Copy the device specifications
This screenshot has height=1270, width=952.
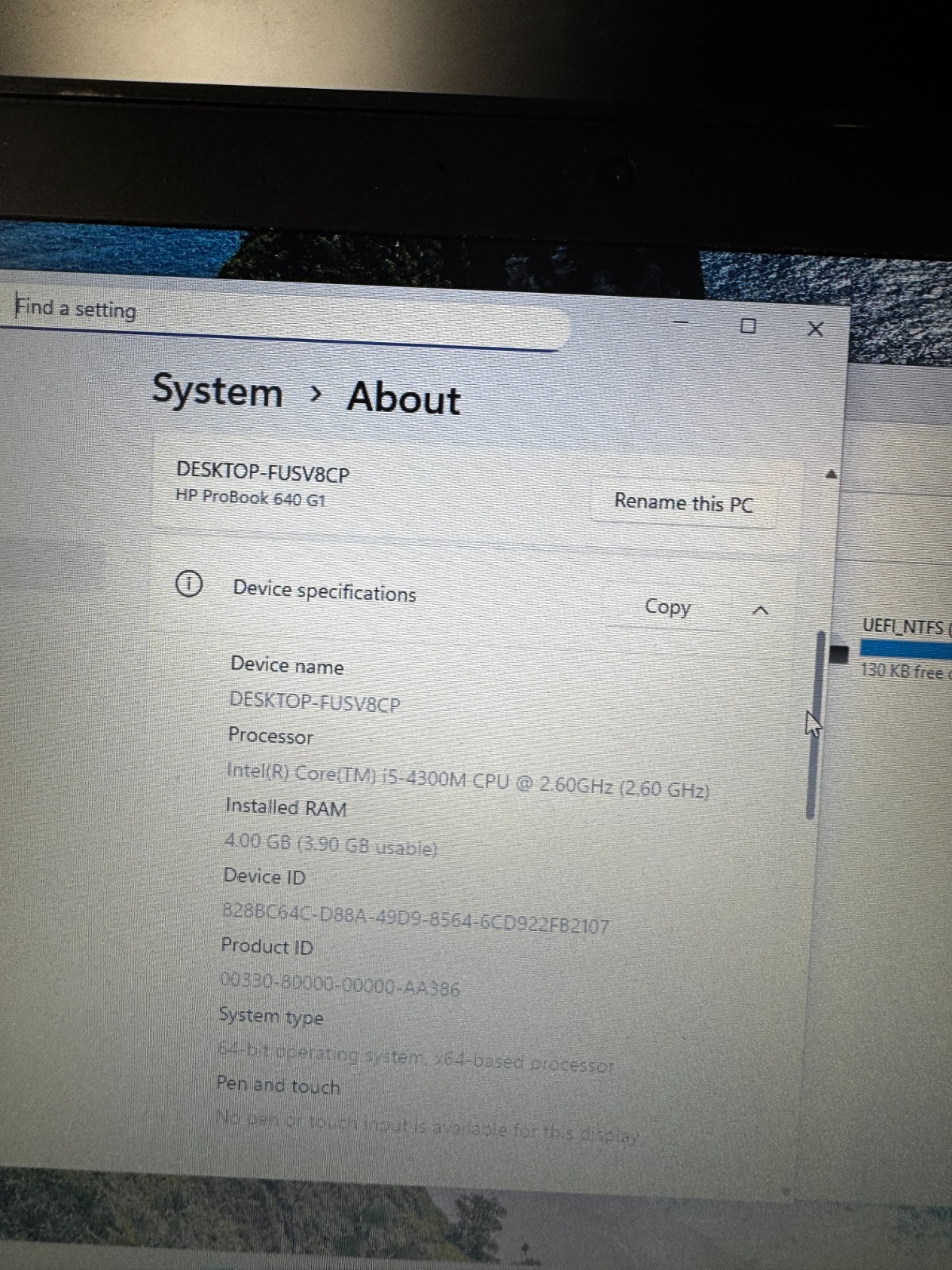[x=667, y=607]
